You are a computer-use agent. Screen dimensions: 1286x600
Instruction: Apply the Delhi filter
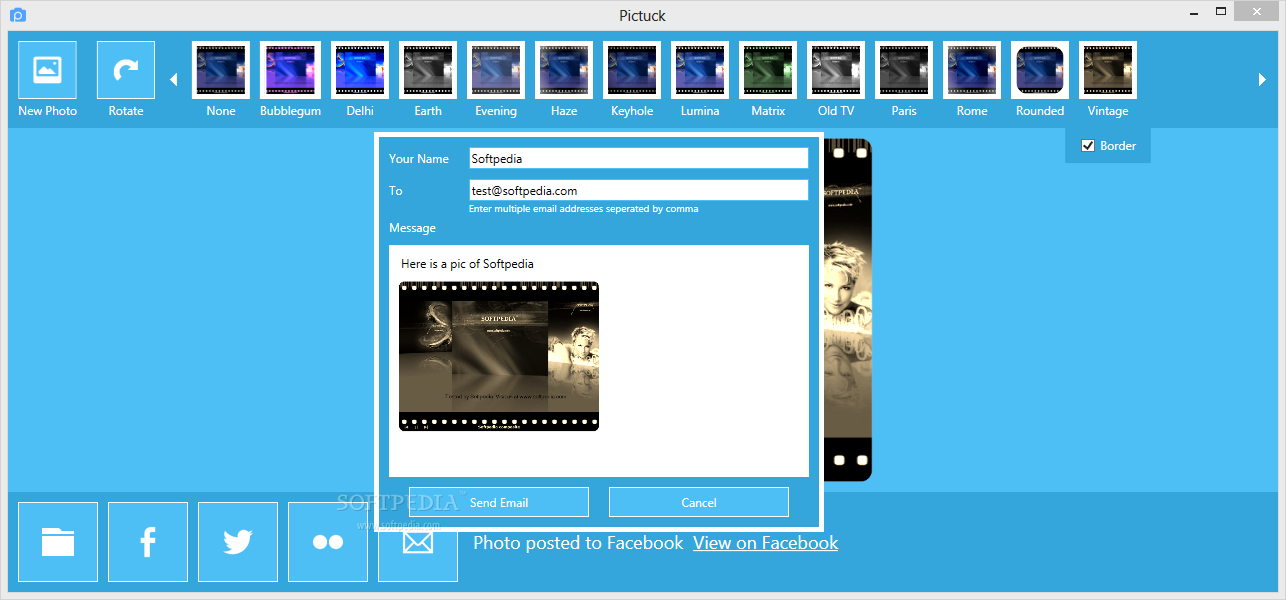pyautogui.click(x=360, y=70)
